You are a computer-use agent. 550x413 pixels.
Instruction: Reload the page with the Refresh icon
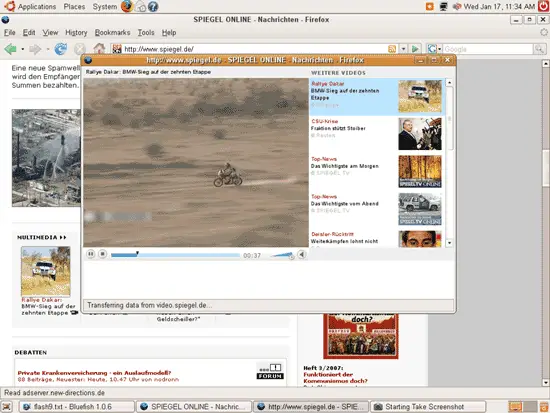pyautogui.click(x=61, y=49)
